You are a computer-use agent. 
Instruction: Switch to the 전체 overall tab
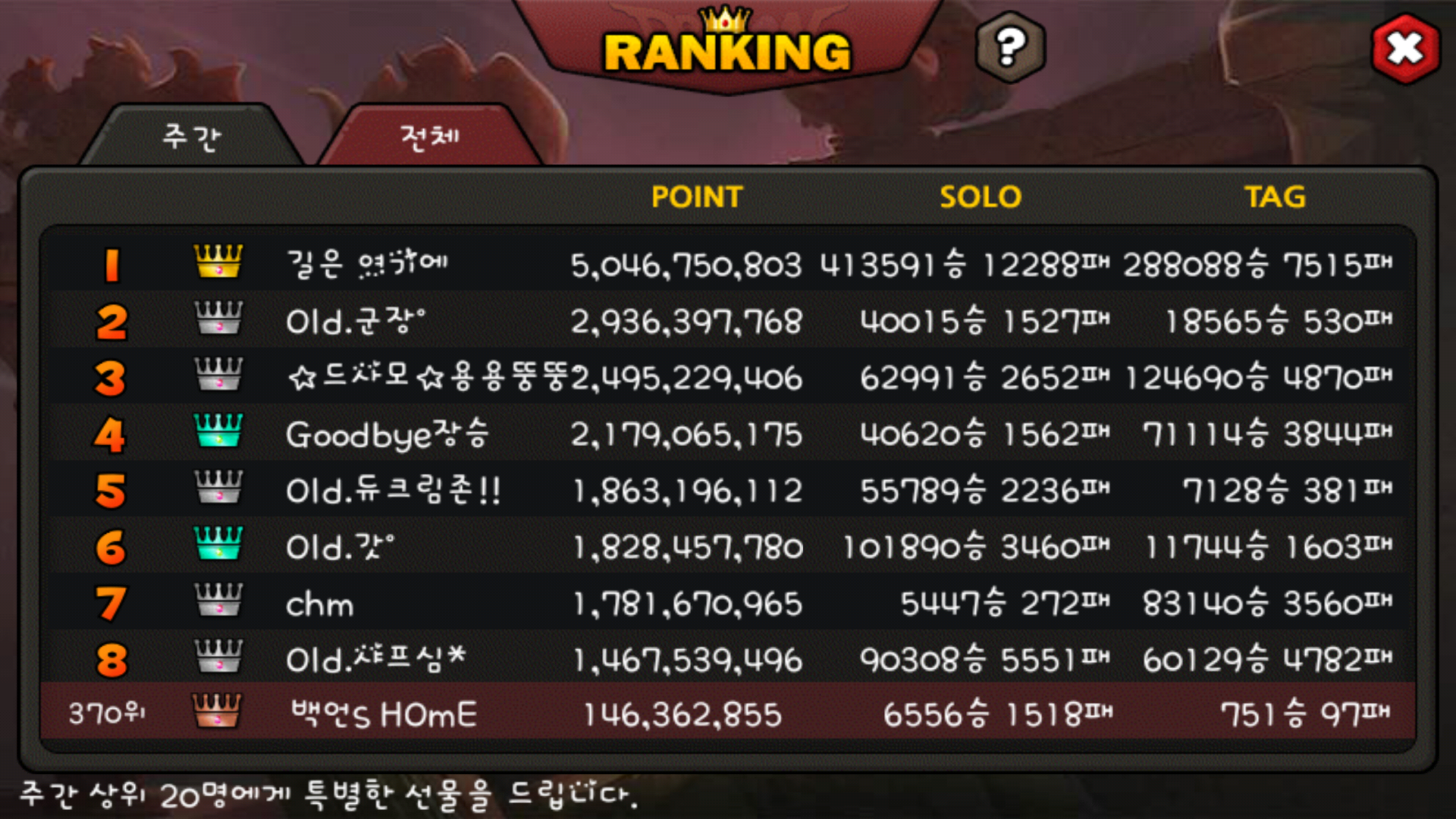pyautogui.click(x=429, y=136)
